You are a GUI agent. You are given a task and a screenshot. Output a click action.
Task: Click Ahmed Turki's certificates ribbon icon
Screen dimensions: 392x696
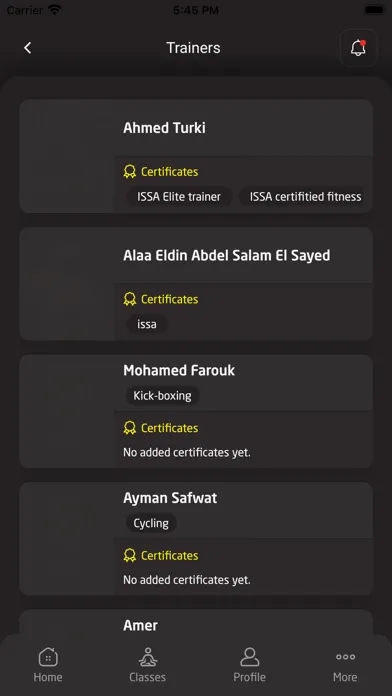coord(130,172)
